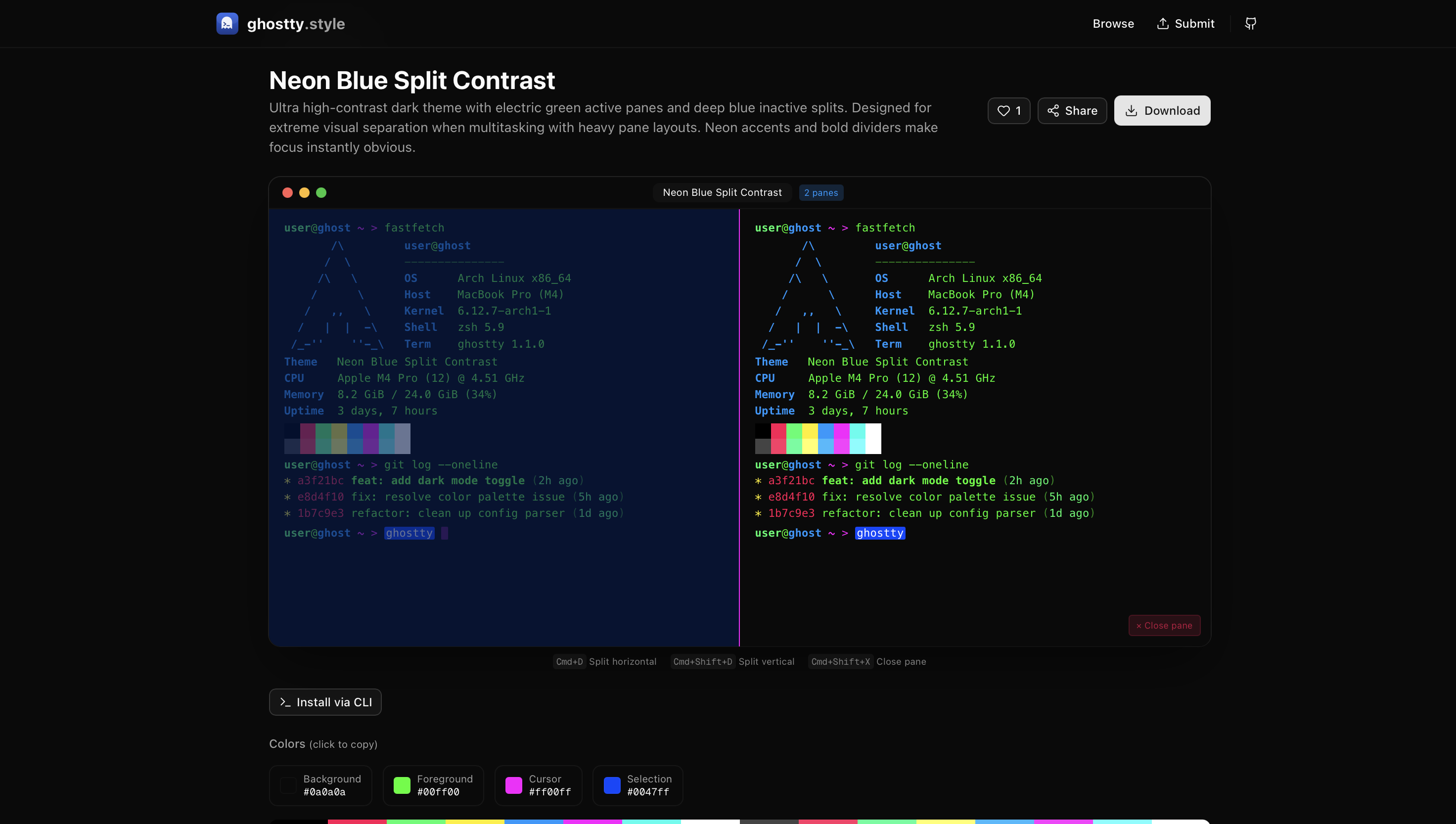Viewport: 1456px width, 824px height.
Task: Click the yellow window dot
Action: (x=305, y=192)
